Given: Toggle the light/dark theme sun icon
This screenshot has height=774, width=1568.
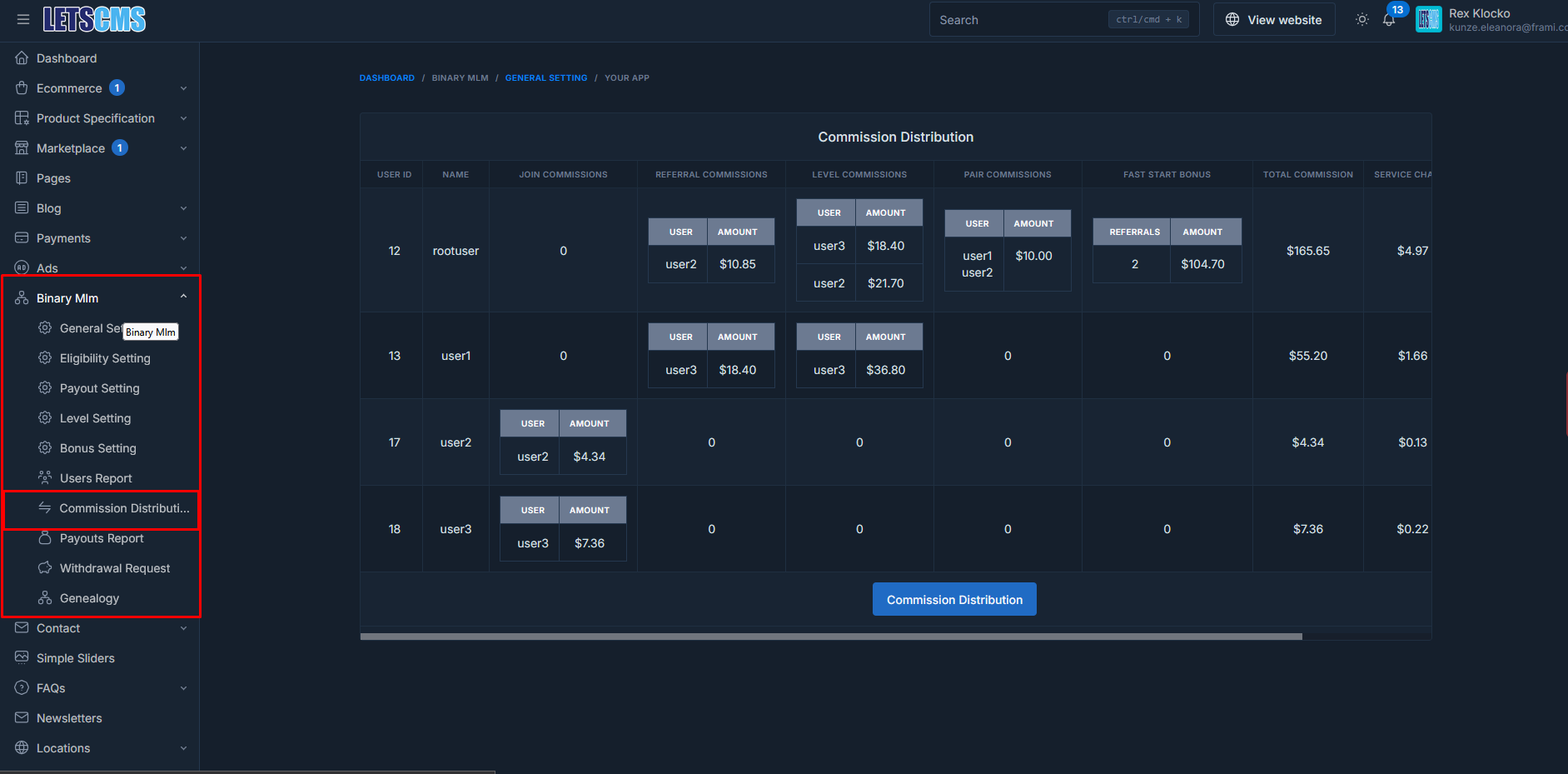Looking at the screenshot, I should tap(1361, 18).
